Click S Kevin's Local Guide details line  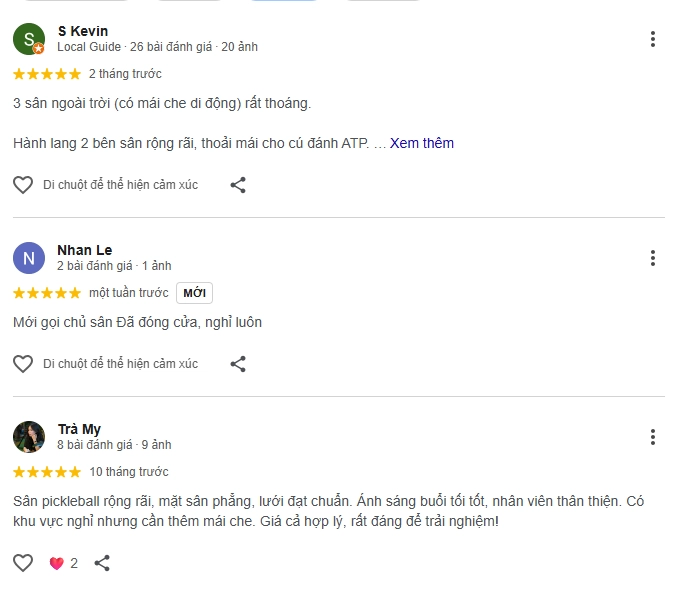[x=157, y=47]
